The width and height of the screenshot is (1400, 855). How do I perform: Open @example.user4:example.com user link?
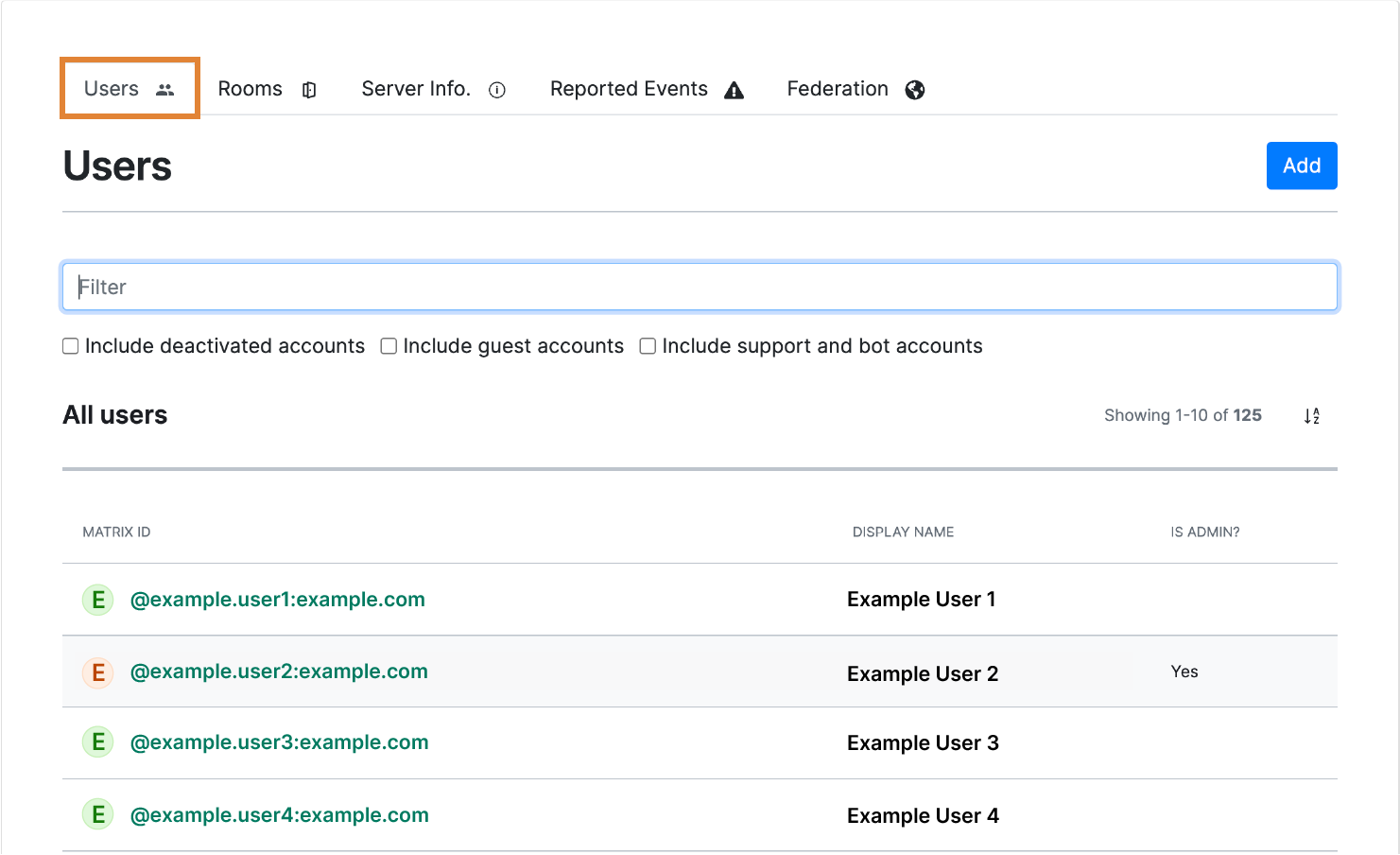[279, 815]
